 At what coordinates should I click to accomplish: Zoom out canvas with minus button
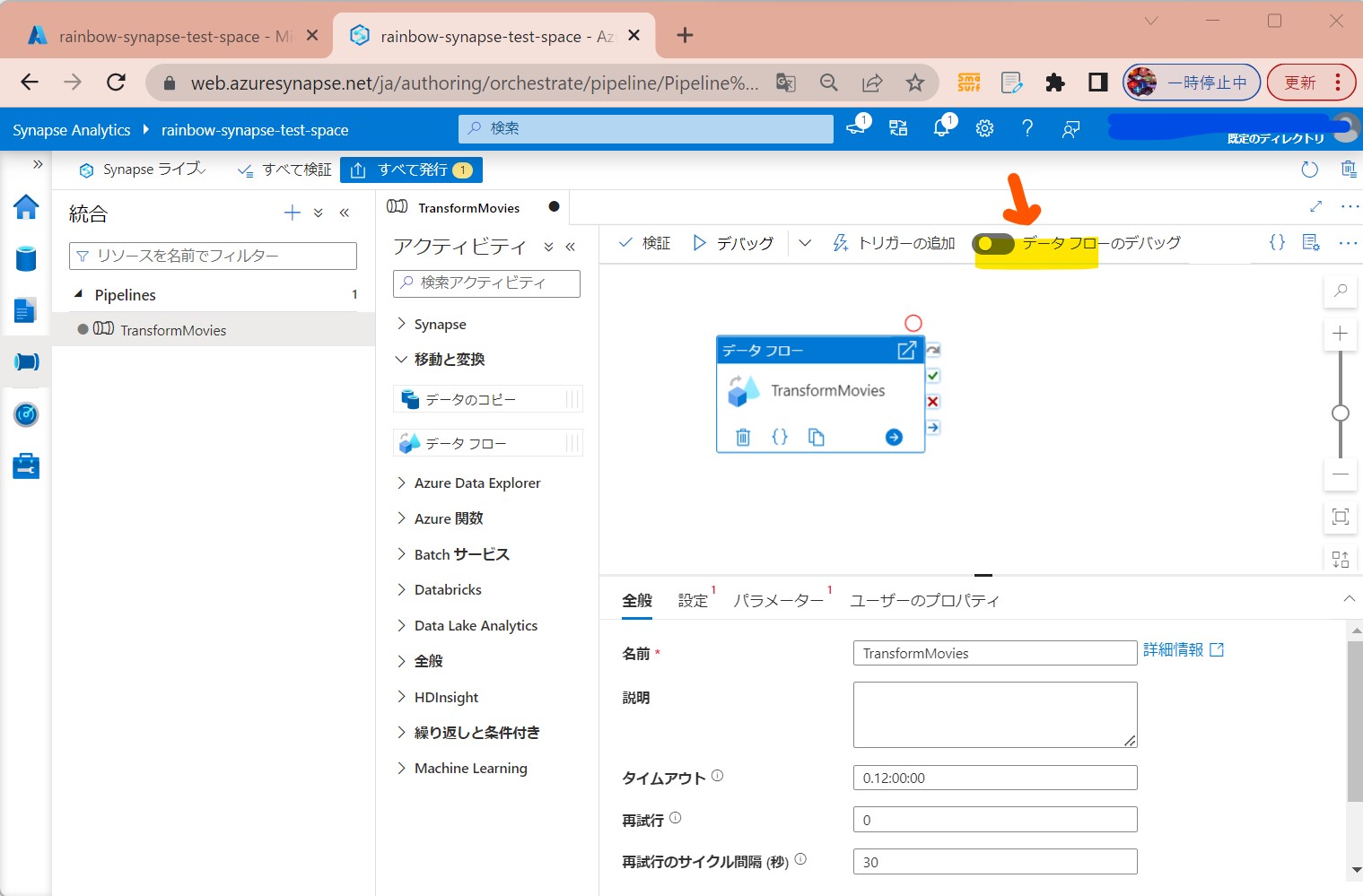point(1341,474)
